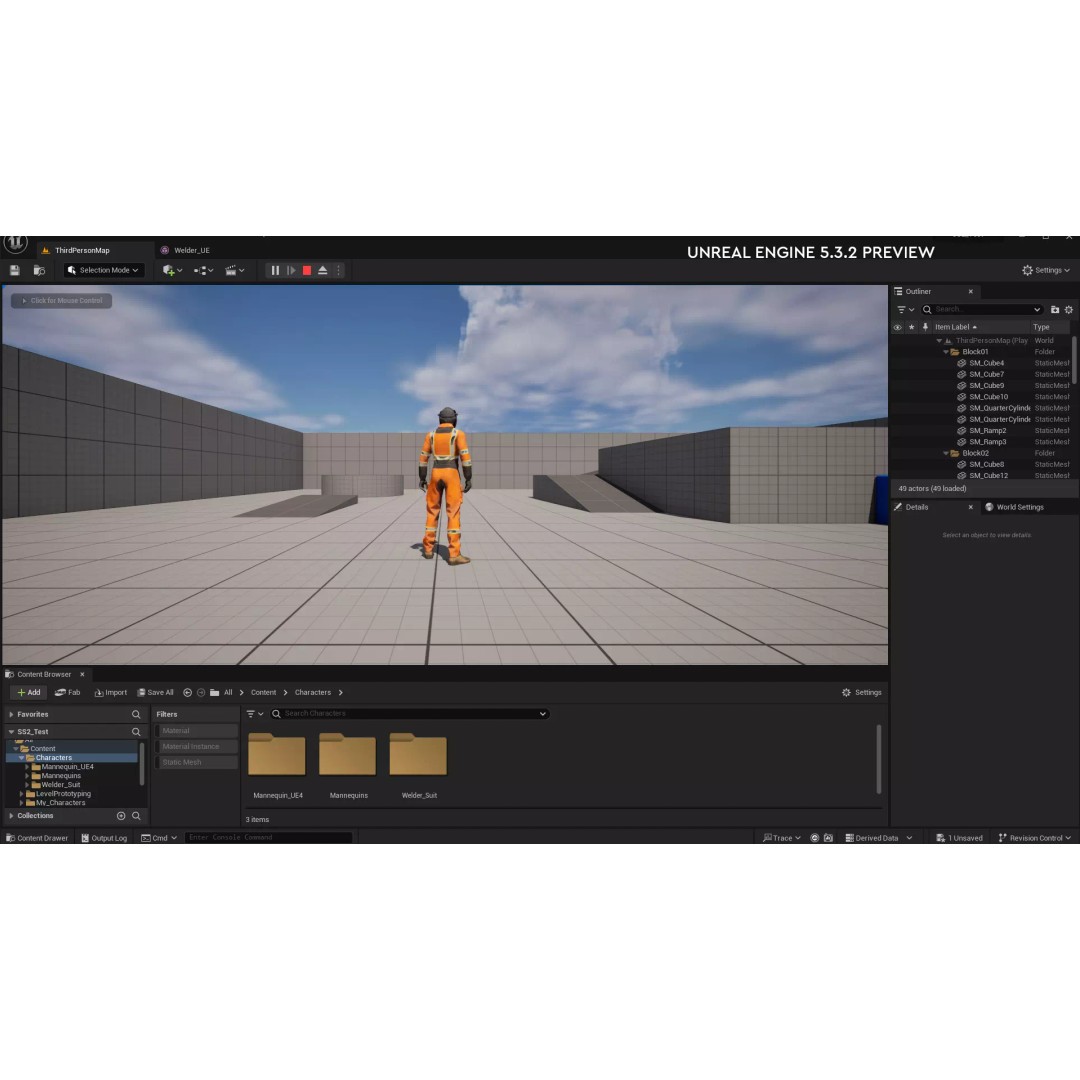Close the Outliner tab
The width and height of the screenshot is (1080, 1080).
970,292
